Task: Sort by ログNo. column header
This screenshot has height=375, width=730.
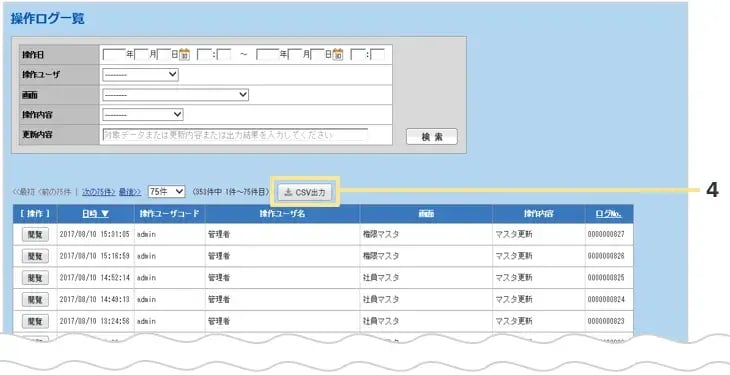Action: tap(608, 214)
